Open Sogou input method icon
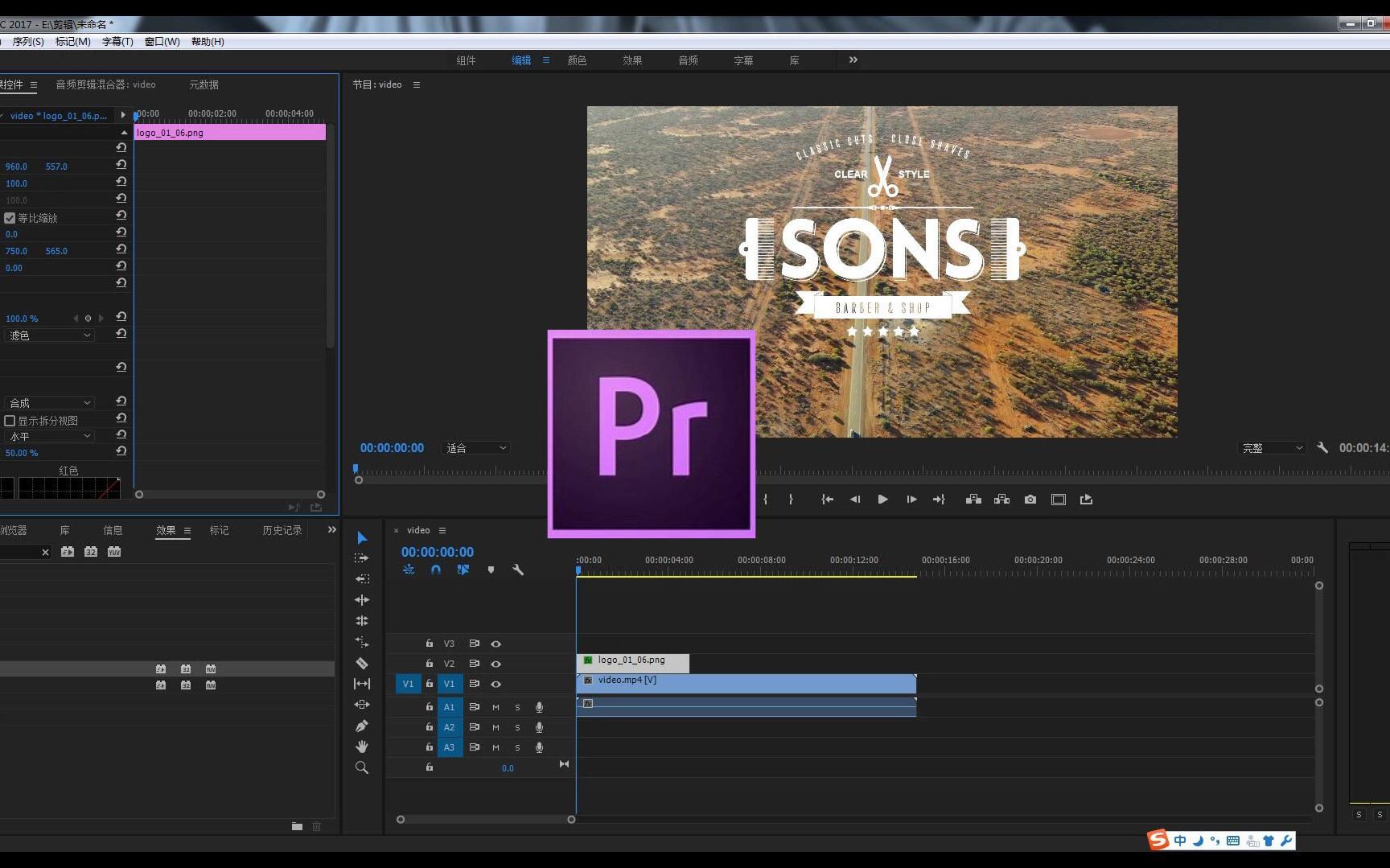1390x868 pixels. click(x=1158, y=840)
